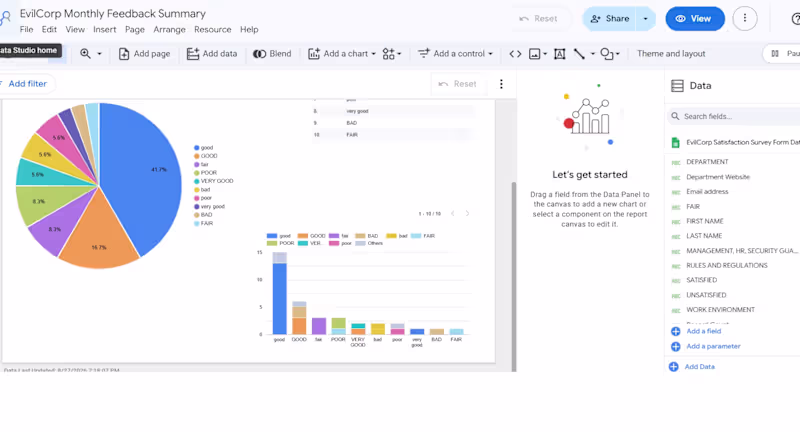Click Add filter in filter bar
The image size is (800, 432).
point(25,84)
